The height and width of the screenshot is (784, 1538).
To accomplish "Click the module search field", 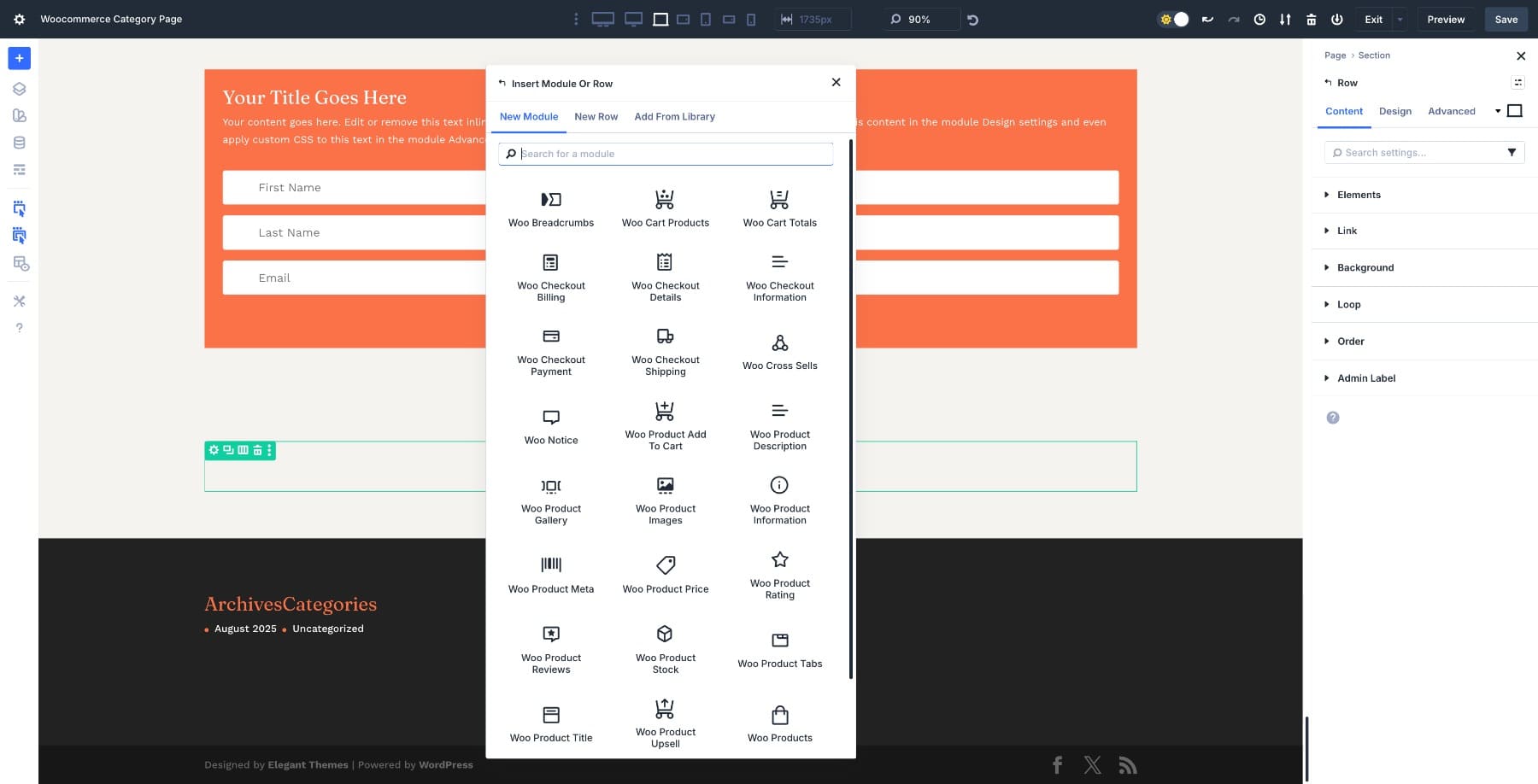I will (x=666, y=154).
